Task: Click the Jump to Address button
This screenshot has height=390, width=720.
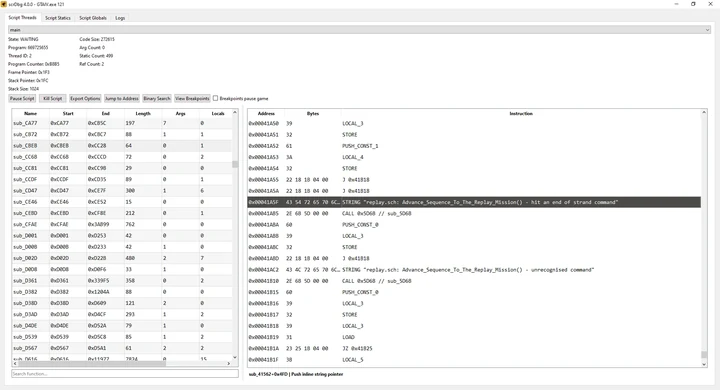Action: [x=122, y=98]
